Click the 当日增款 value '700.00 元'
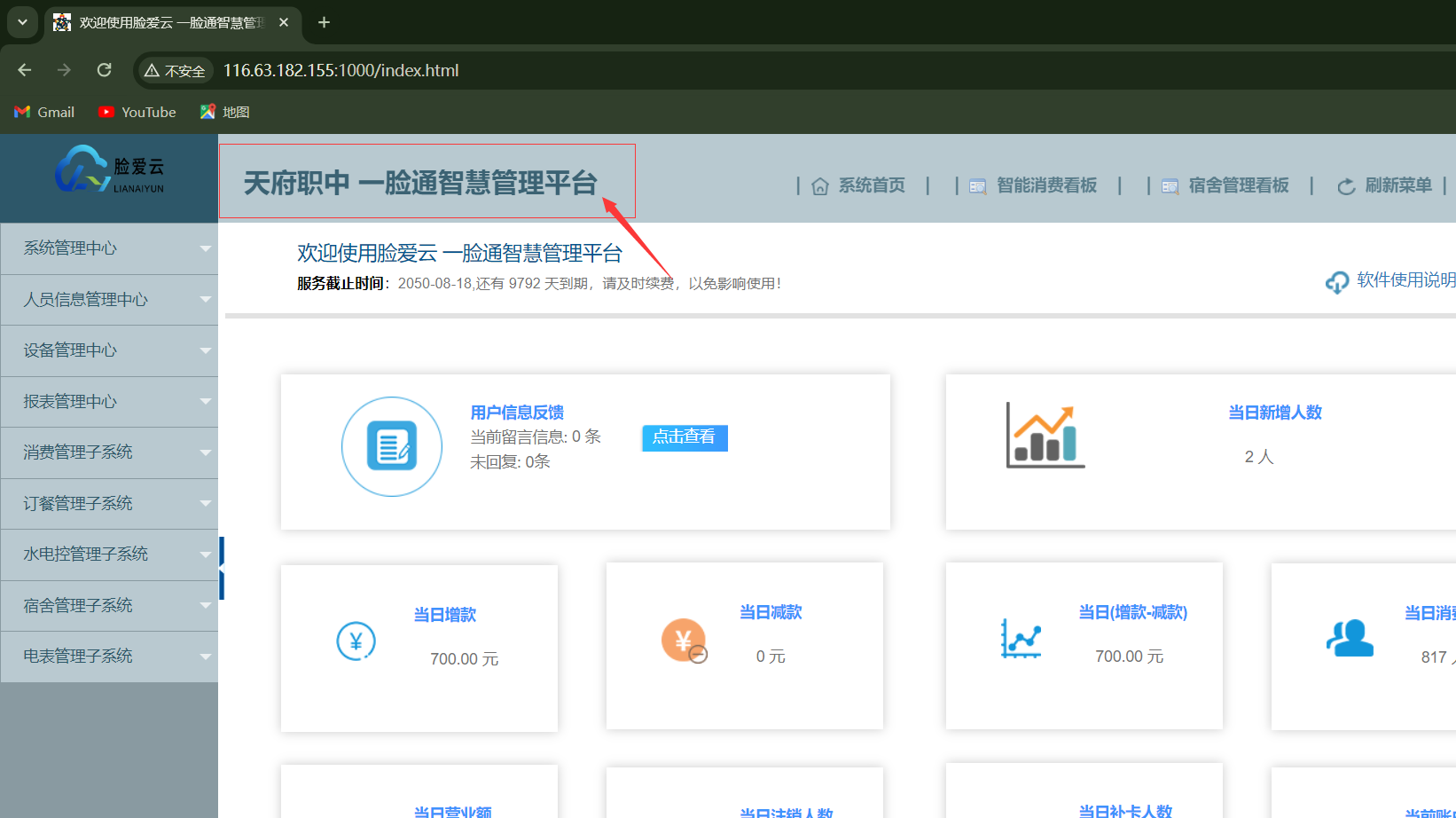This screenshot has height=818, width=1456. coord(465,659)
